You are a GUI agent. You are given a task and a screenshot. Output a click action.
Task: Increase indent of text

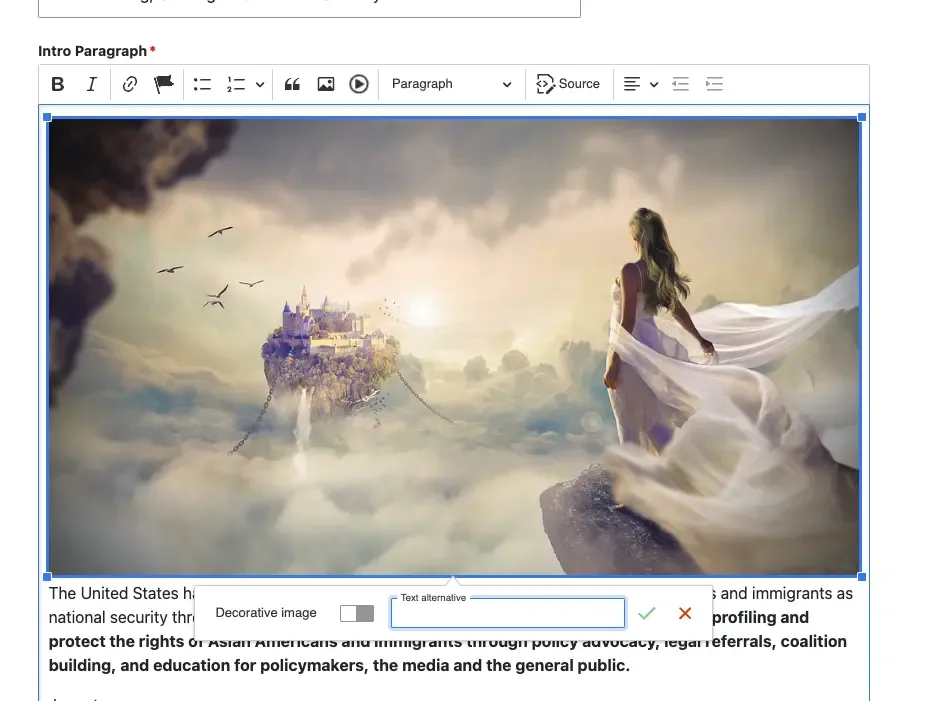pos(714,84)
